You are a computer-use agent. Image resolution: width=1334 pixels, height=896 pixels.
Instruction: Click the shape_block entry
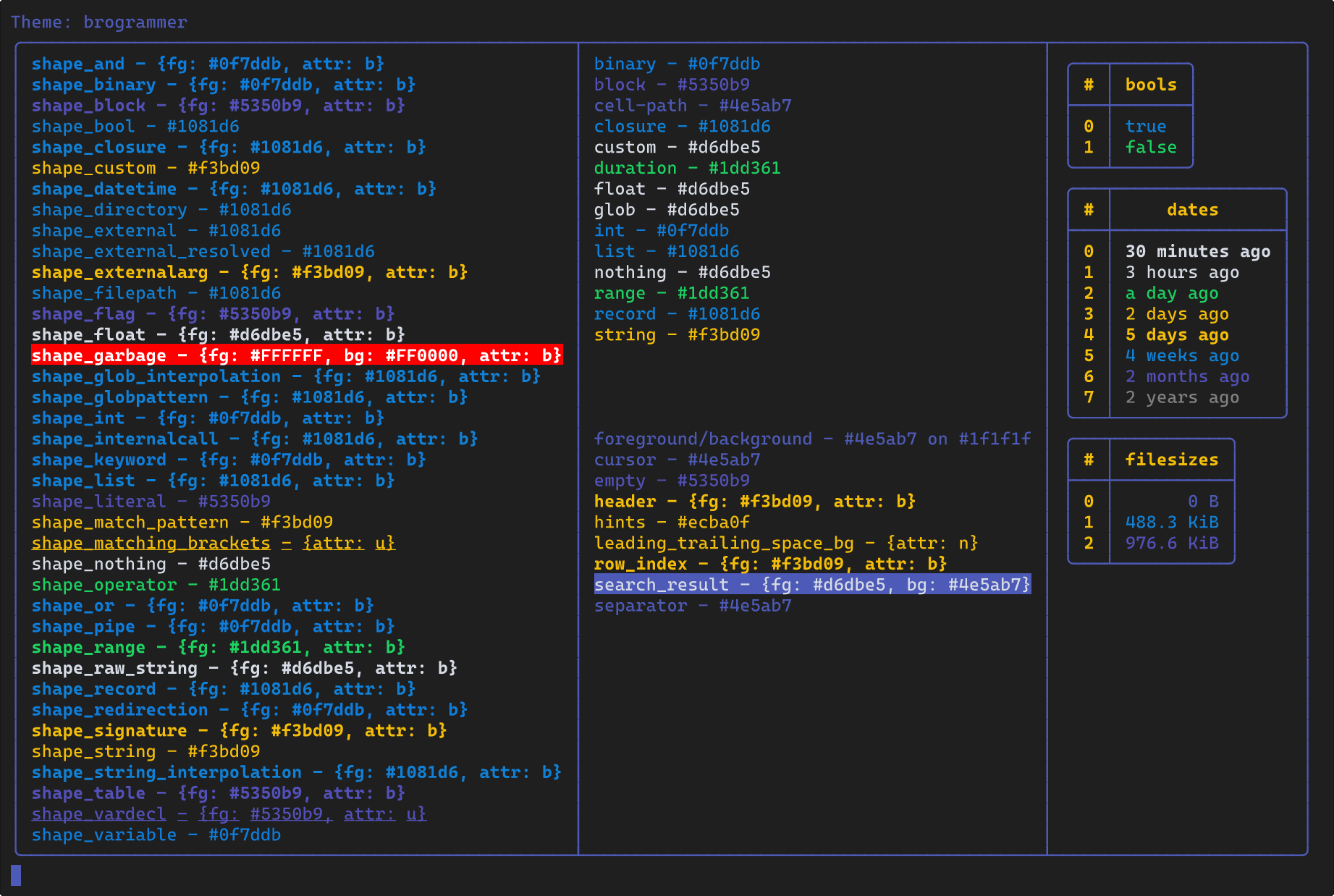tap(219, 106)
